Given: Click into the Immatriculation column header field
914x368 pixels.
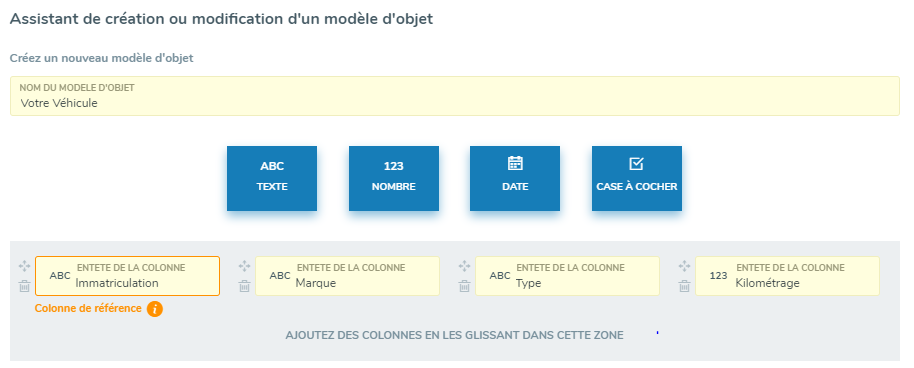Looking at the screenshot, I should [x=127, y=276].
